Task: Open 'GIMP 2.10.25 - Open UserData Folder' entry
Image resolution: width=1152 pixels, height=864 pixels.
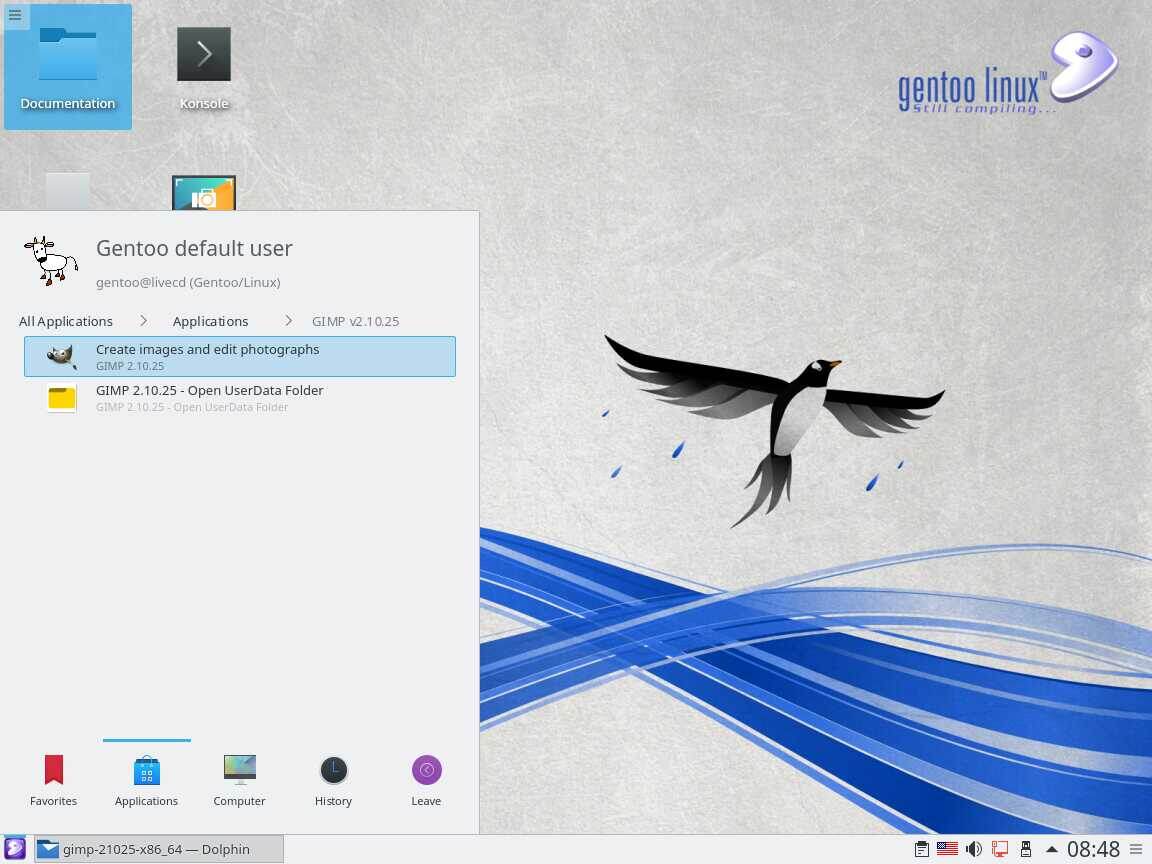Action: (x=240, y=397)
